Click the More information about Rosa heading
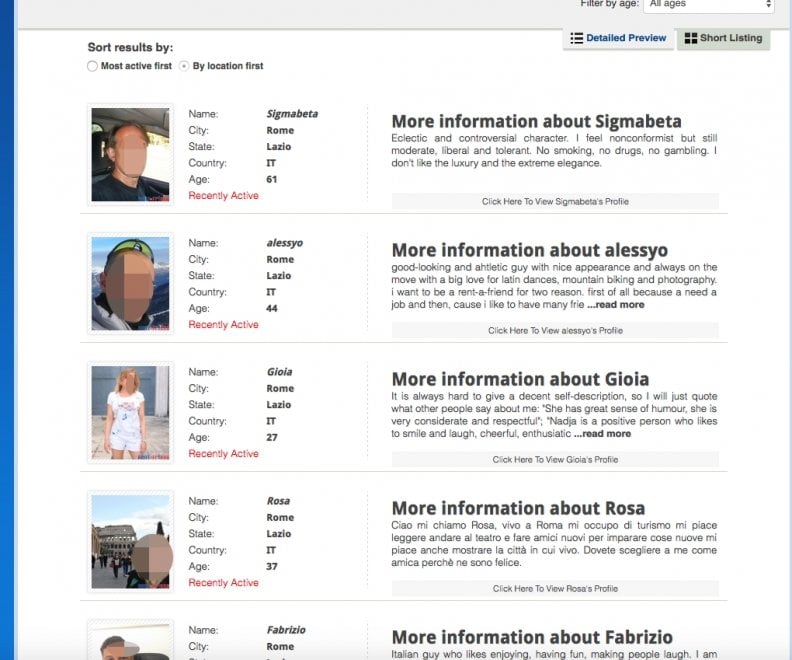 point(518,509)
